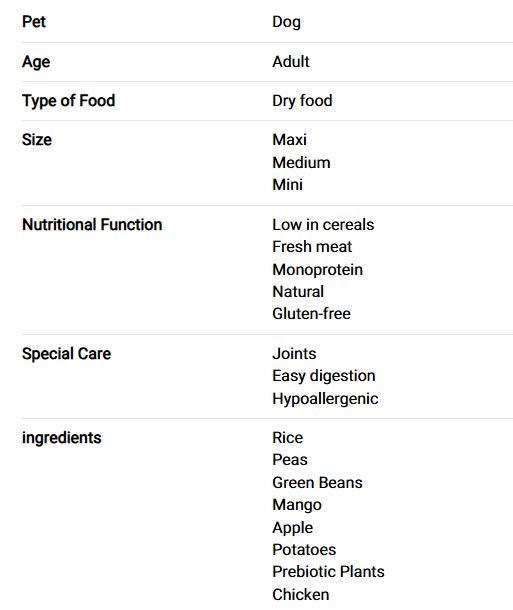Select the 'Maxi' size entry

pos(289,140)
